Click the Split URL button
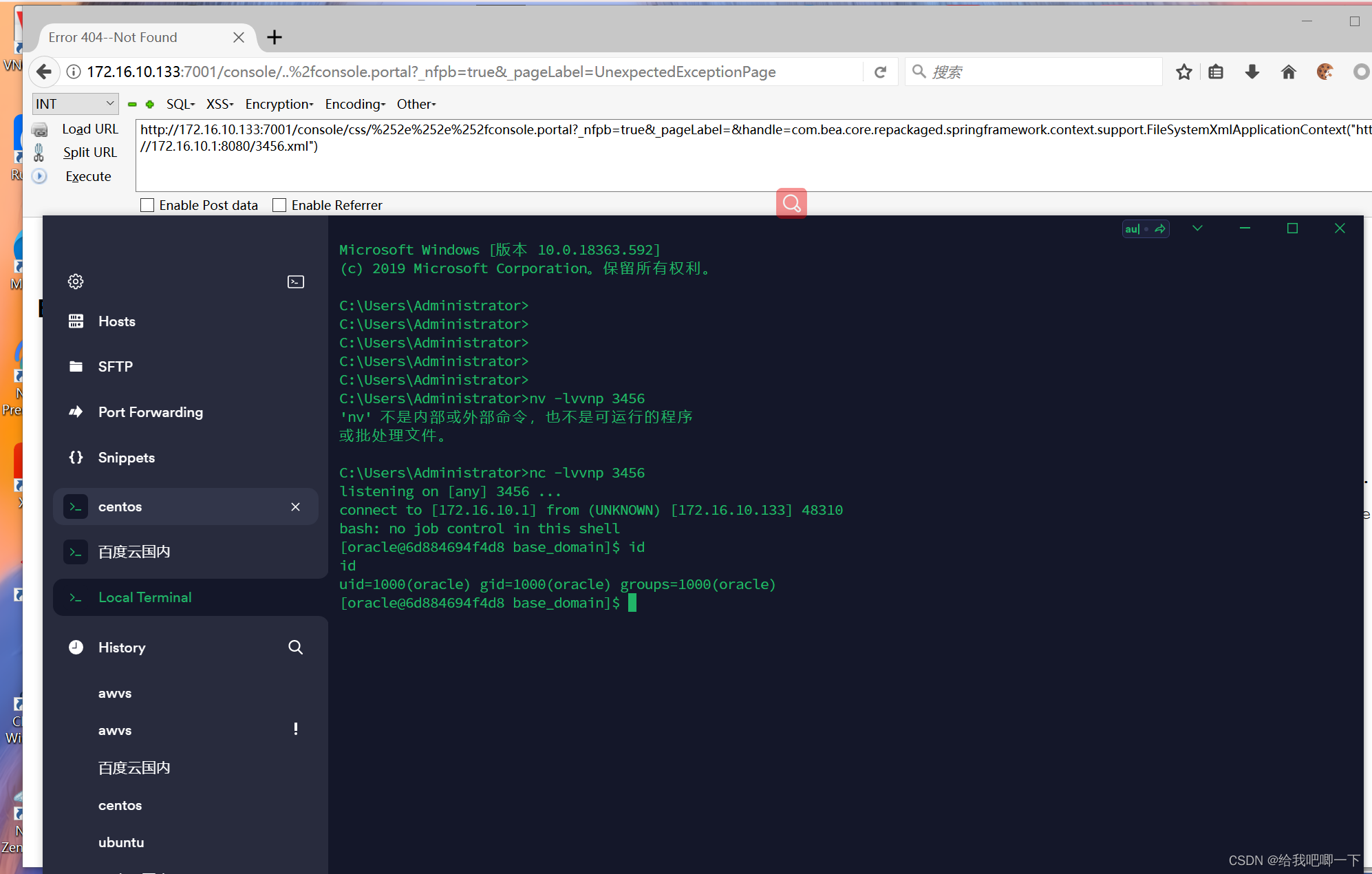Viewport: 1372px width, 874px height. point(90,152)
